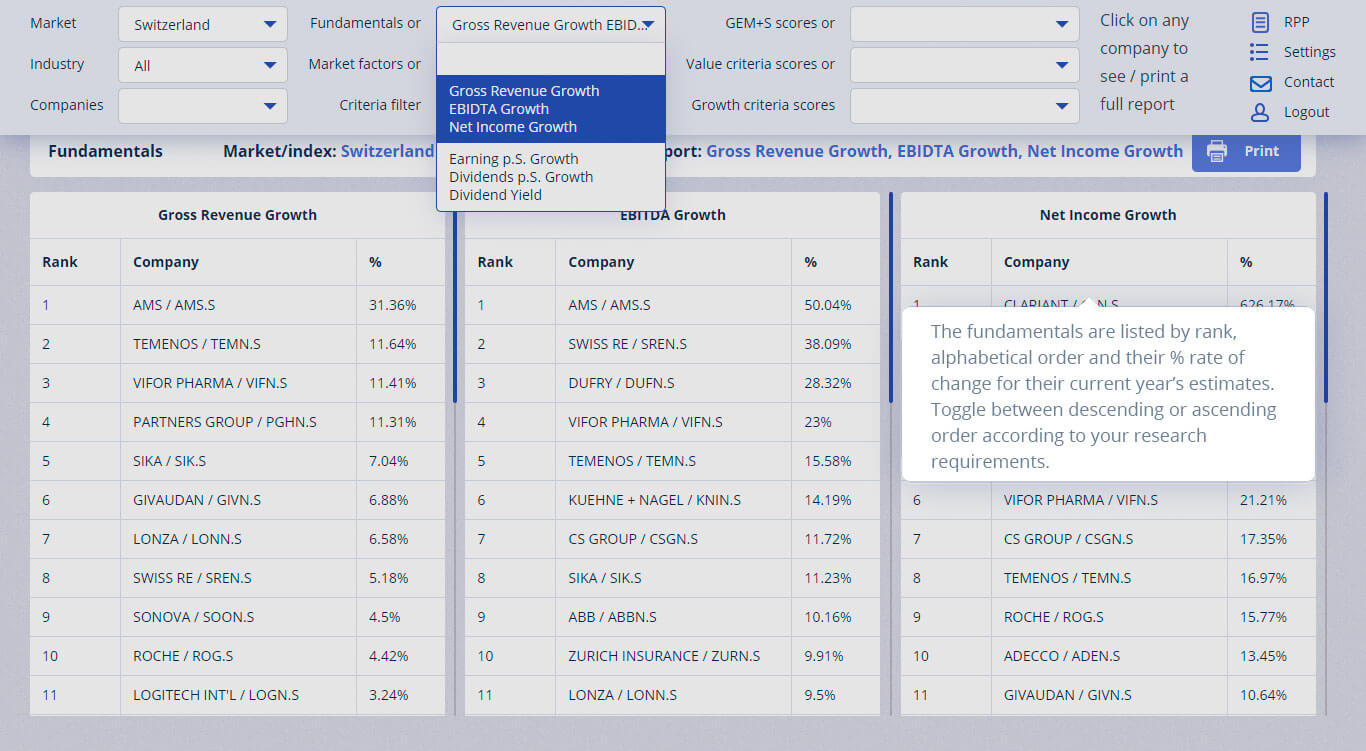Open ZURICH INSURANCE / ZURN.S company row
The width and height of the screenshot is (1366, 751).
(x=664, y=656)
